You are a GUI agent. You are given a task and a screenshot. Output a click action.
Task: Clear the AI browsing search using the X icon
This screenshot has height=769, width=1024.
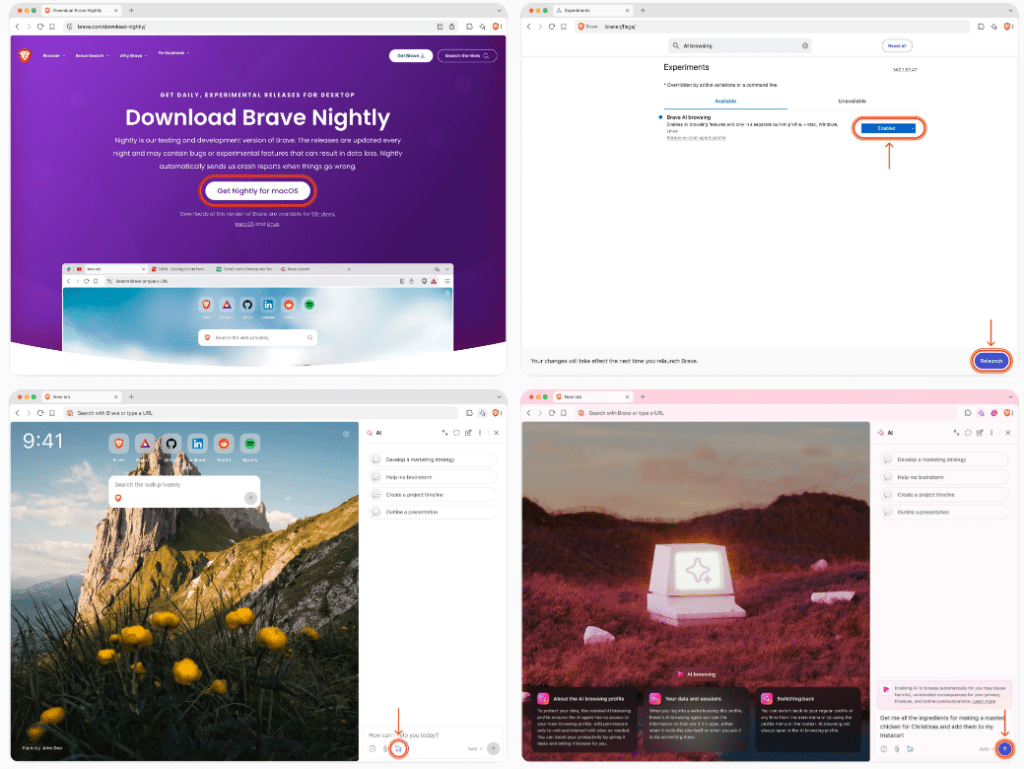coord(805,45)
